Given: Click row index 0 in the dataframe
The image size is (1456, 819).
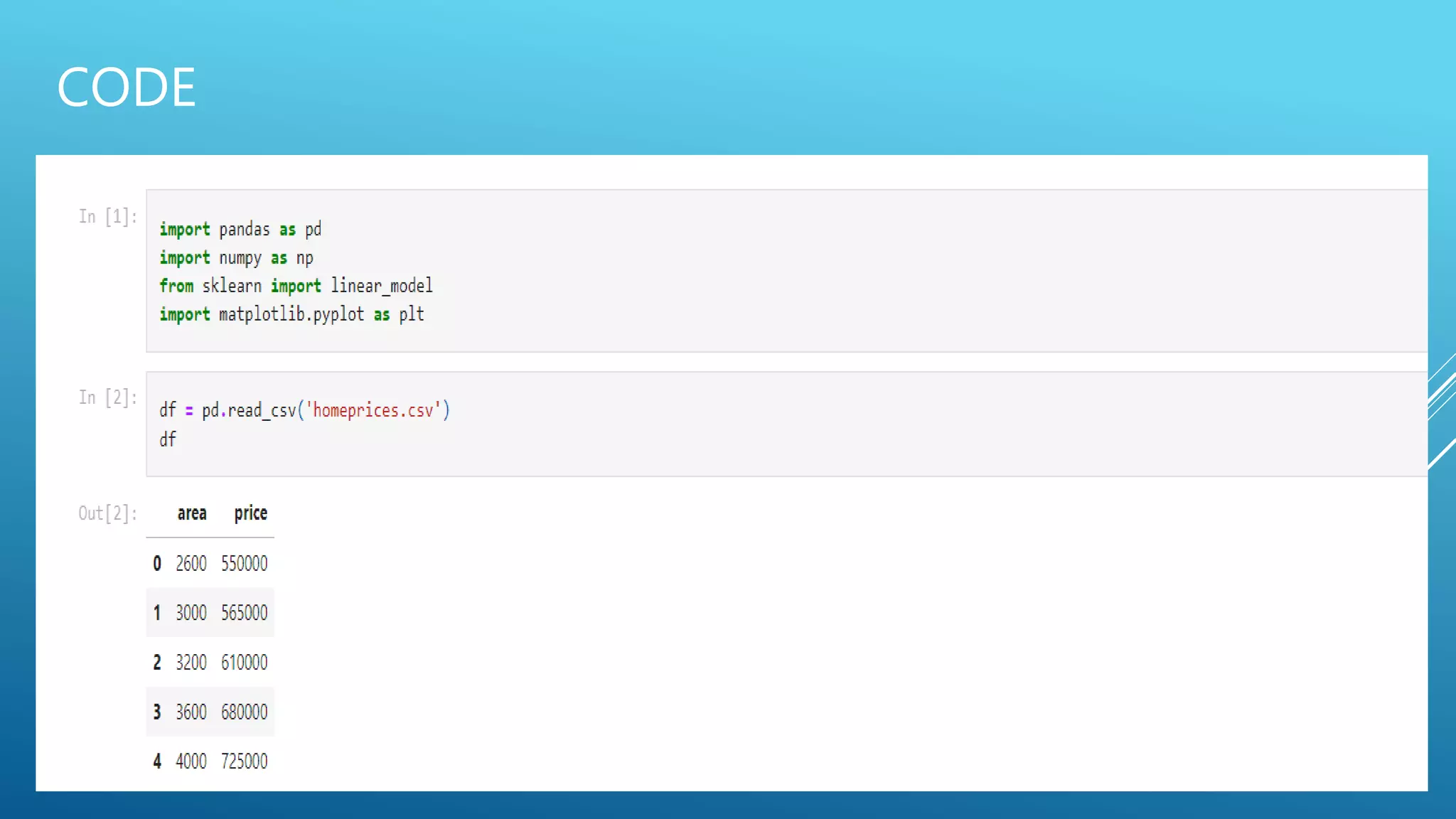Looking at the screenshot, I should pos(157,564).
